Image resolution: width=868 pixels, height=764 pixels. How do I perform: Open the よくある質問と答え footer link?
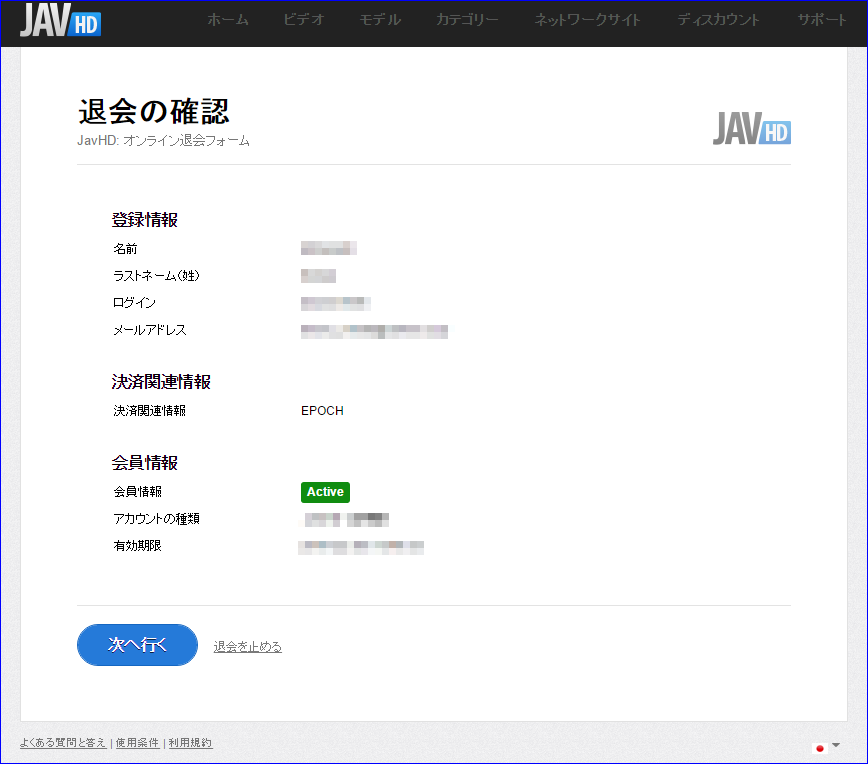tap(63, 743)
